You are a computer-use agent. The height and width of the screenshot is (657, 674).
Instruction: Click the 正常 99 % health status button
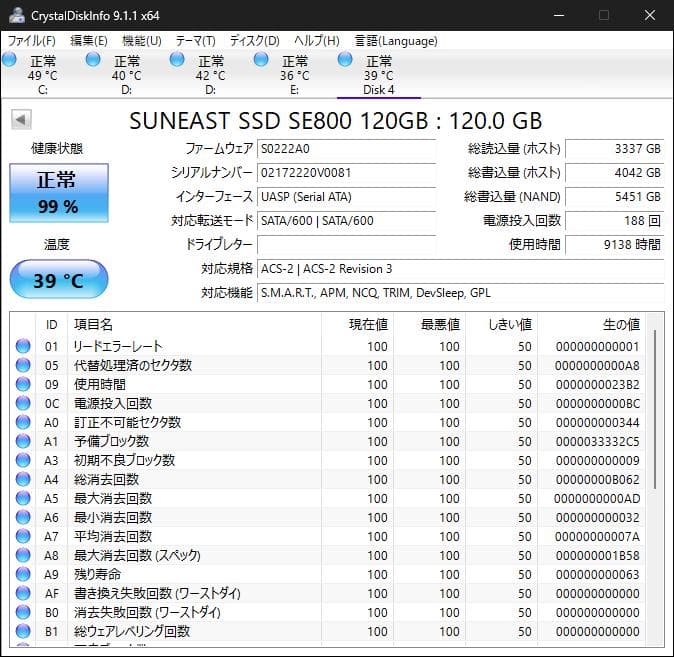click(57, 193)
